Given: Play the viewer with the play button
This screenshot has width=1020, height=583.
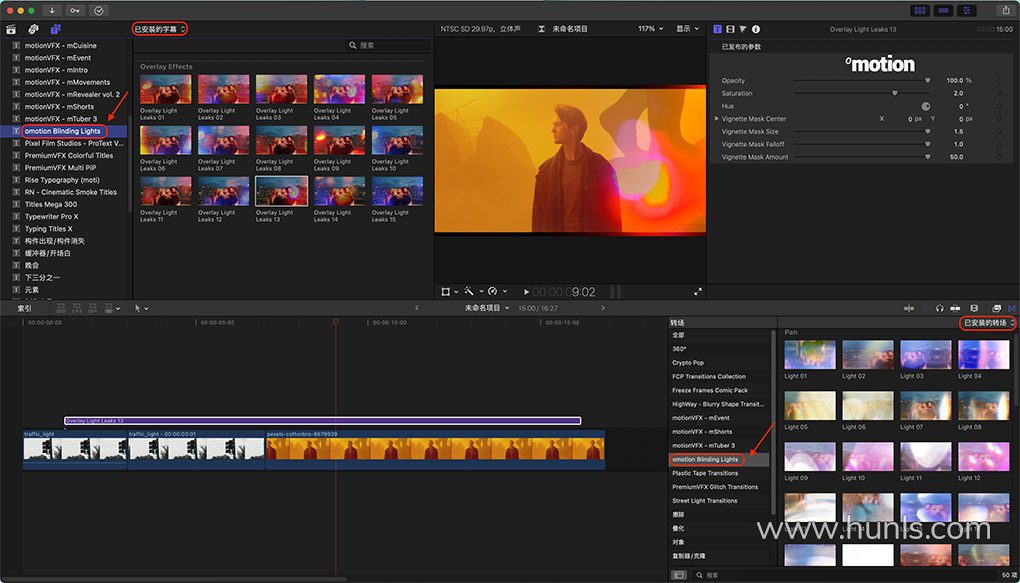Looking at the screenshot, I should [527, 292].
